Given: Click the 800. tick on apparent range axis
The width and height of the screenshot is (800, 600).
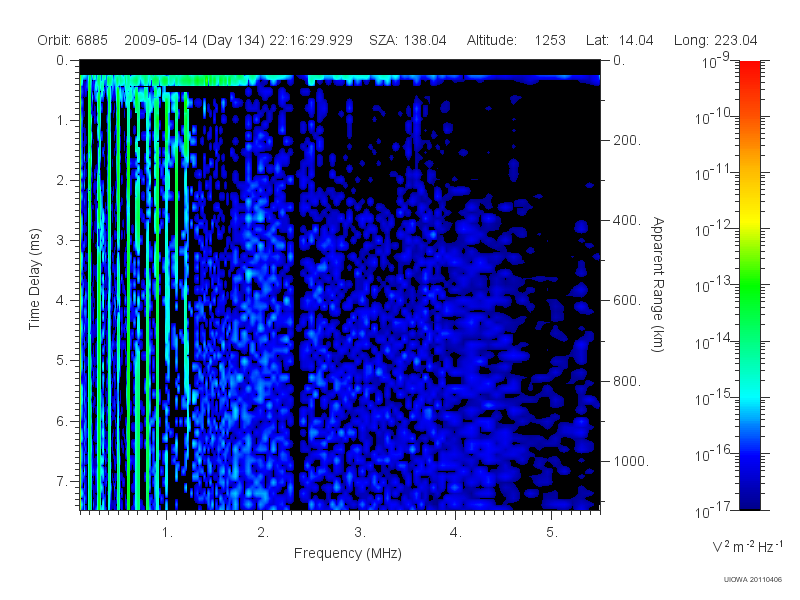Looking at the screenshot, I should coord(627,381).
